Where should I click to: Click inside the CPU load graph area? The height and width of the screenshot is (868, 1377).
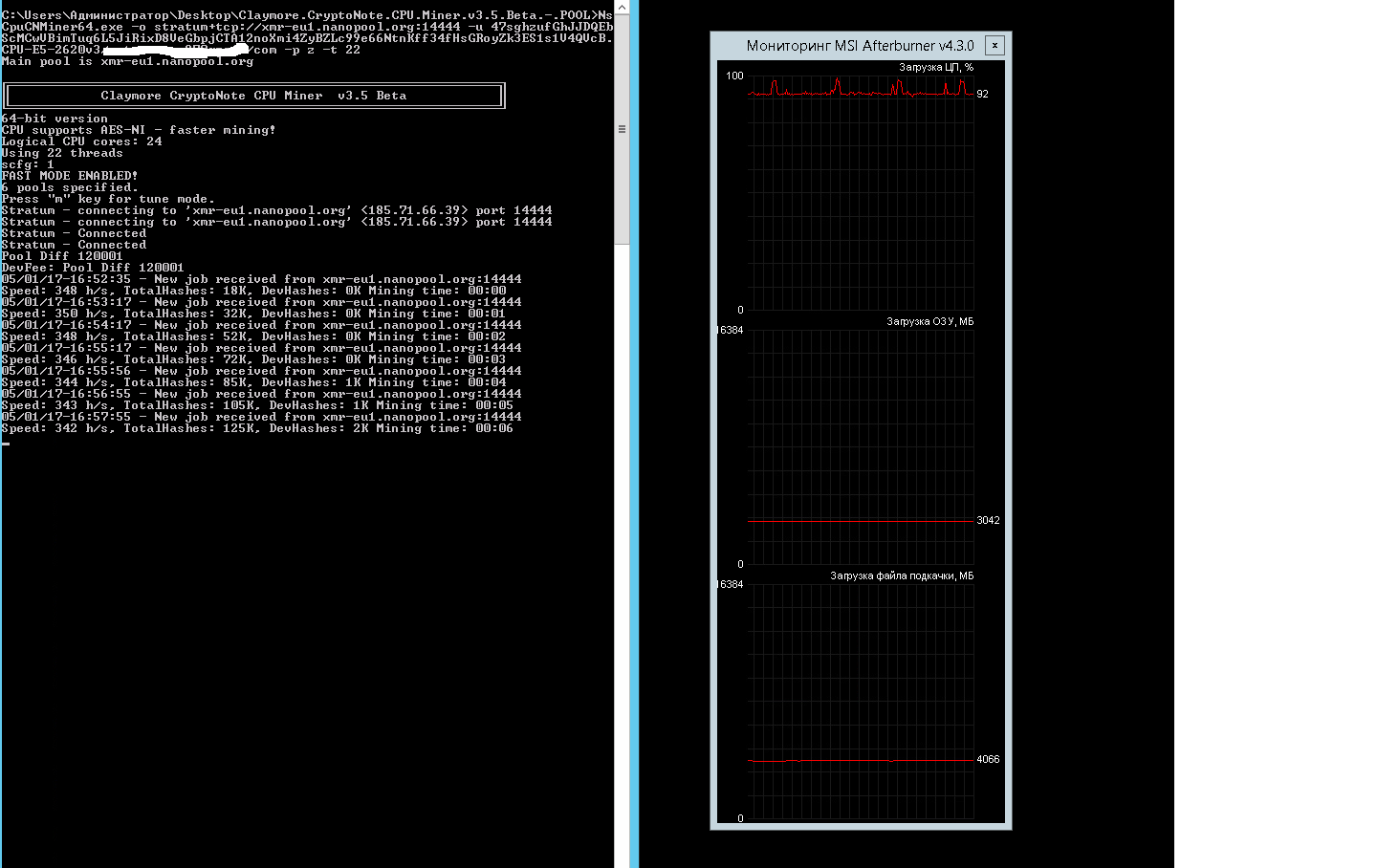pos(861,193)
